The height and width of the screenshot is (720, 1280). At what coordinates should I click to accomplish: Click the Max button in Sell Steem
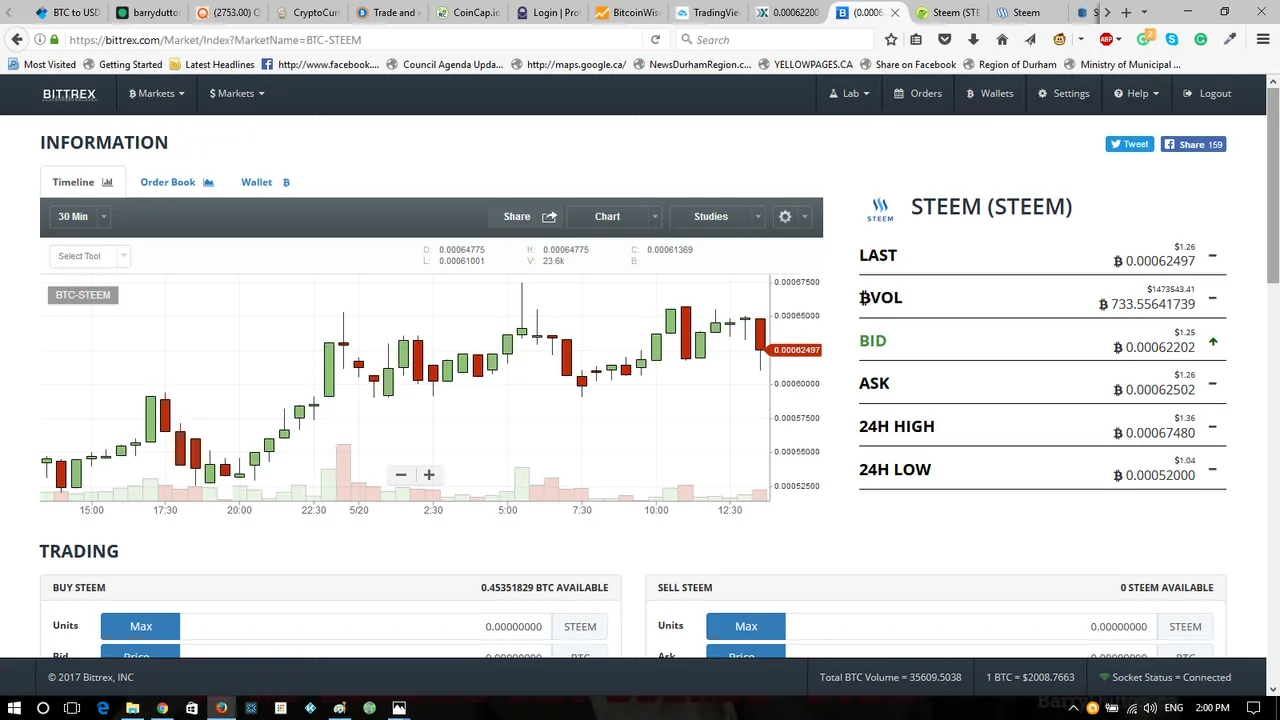point(746,626)
